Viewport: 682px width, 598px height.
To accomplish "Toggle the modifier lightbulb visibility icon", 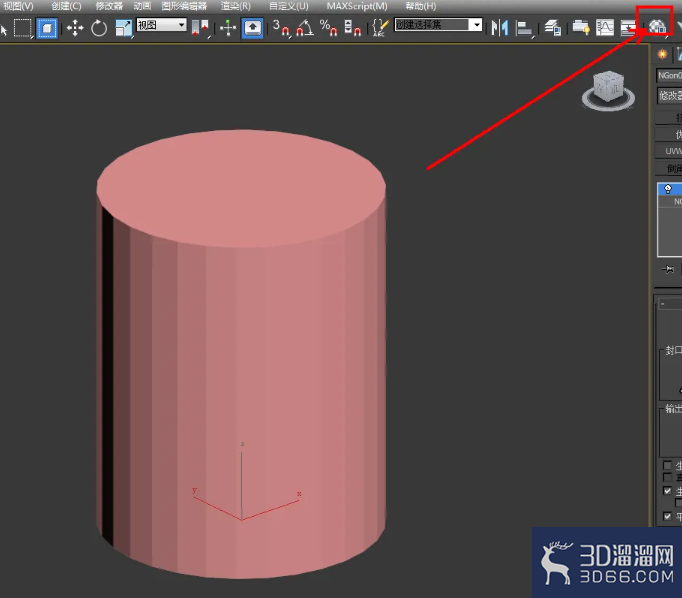I will (x=668, y=189).
